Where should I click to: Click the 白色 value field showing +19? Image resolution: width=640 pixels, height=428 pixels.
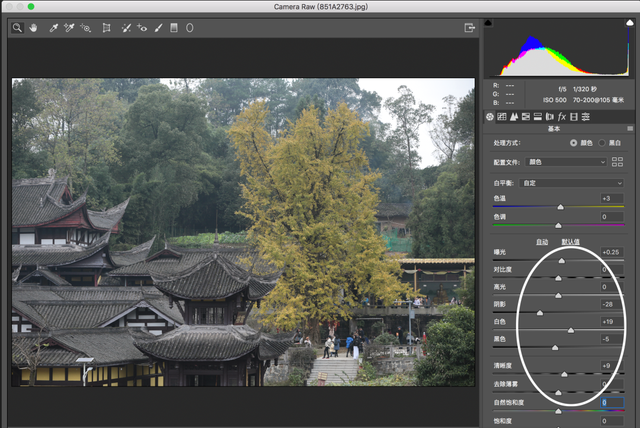[612, 322]
